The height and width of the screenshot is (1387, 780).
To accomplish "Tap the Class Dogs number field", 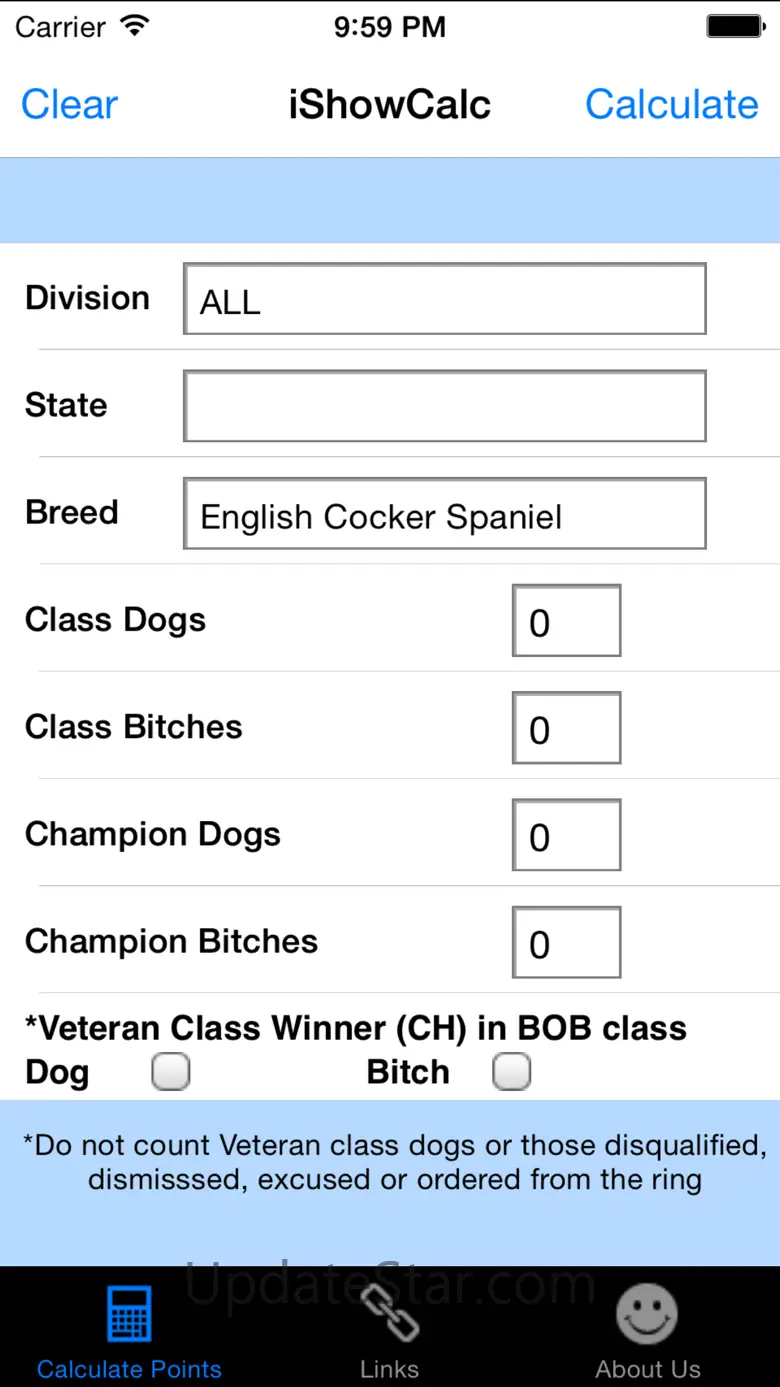I will [566, 621].
